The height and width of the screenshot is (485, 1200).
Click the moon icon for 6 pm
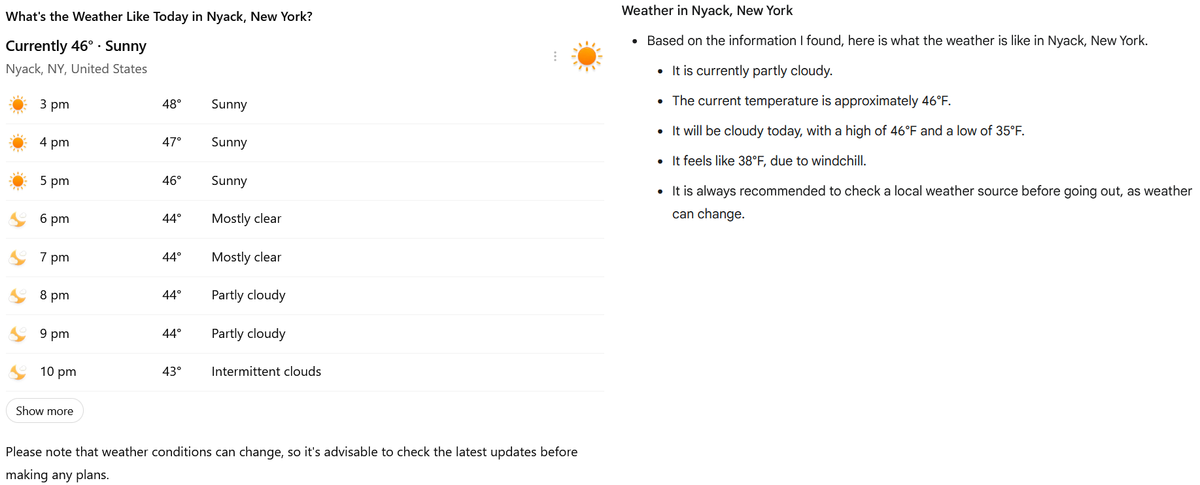pyautogui.click(x=18, y=219)
